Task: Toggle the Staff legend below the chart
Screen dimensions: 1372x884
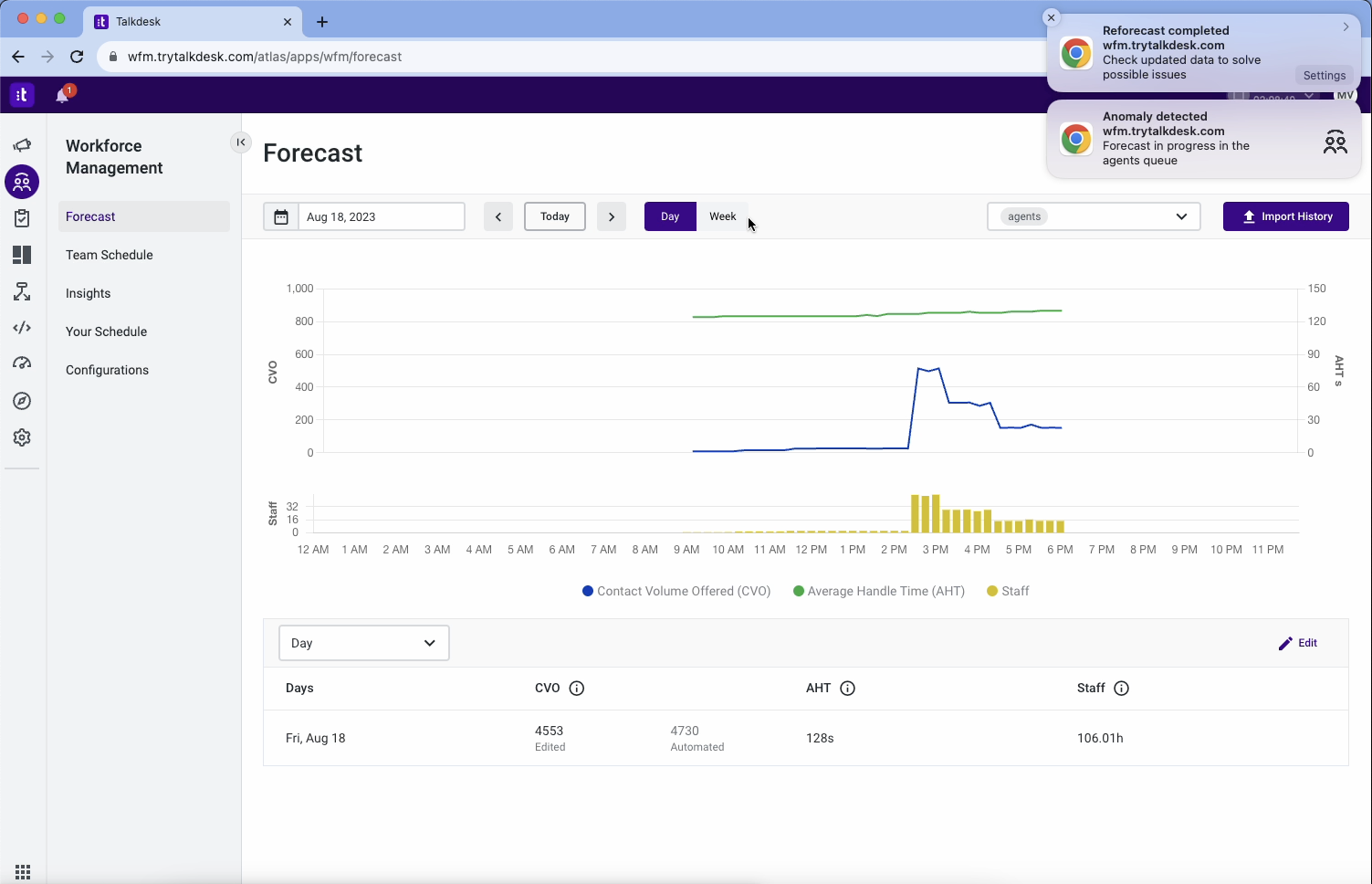Action: click(x=1008, y=591)
